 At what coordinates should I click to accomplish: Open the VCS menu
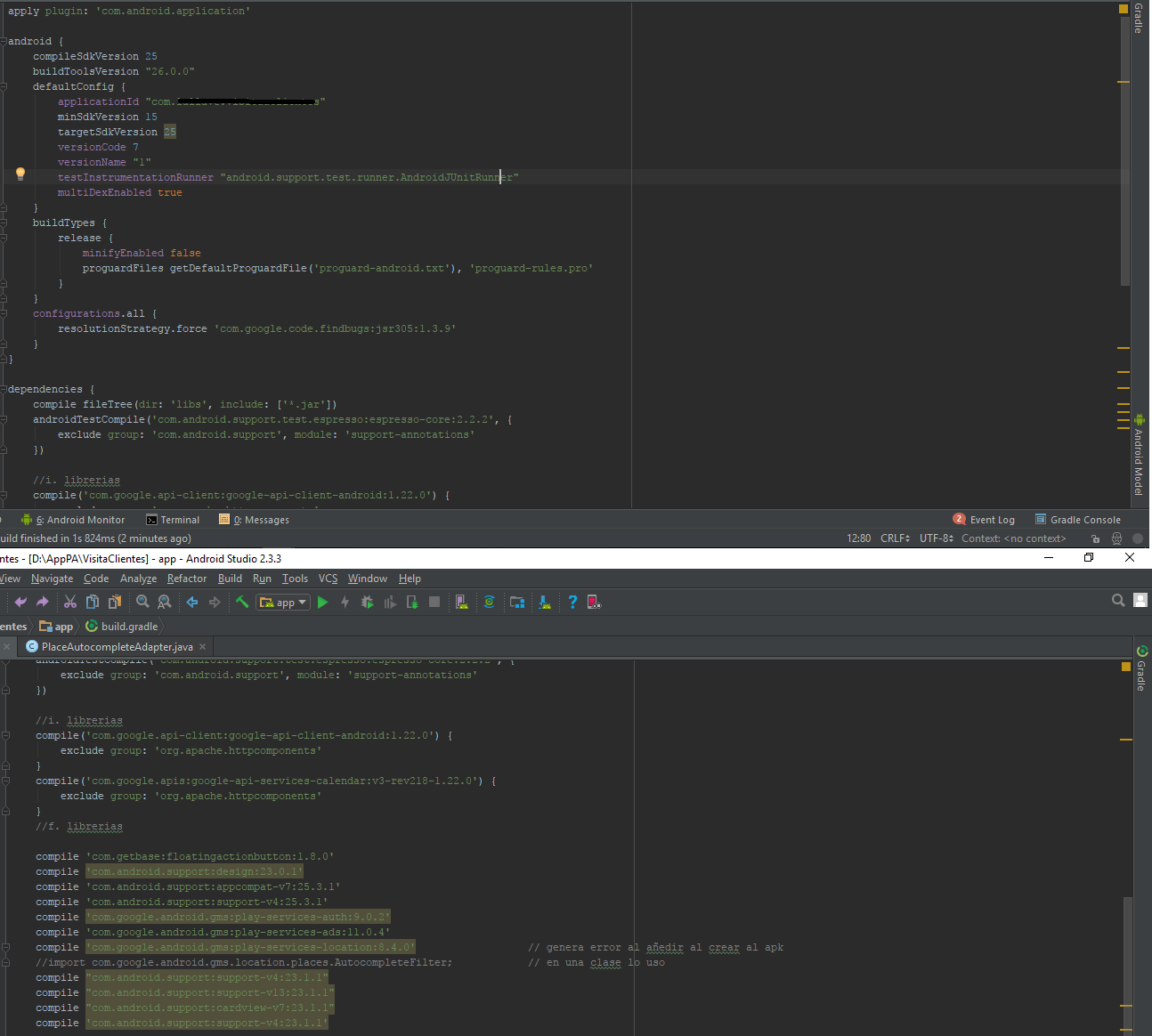(329, 579)
